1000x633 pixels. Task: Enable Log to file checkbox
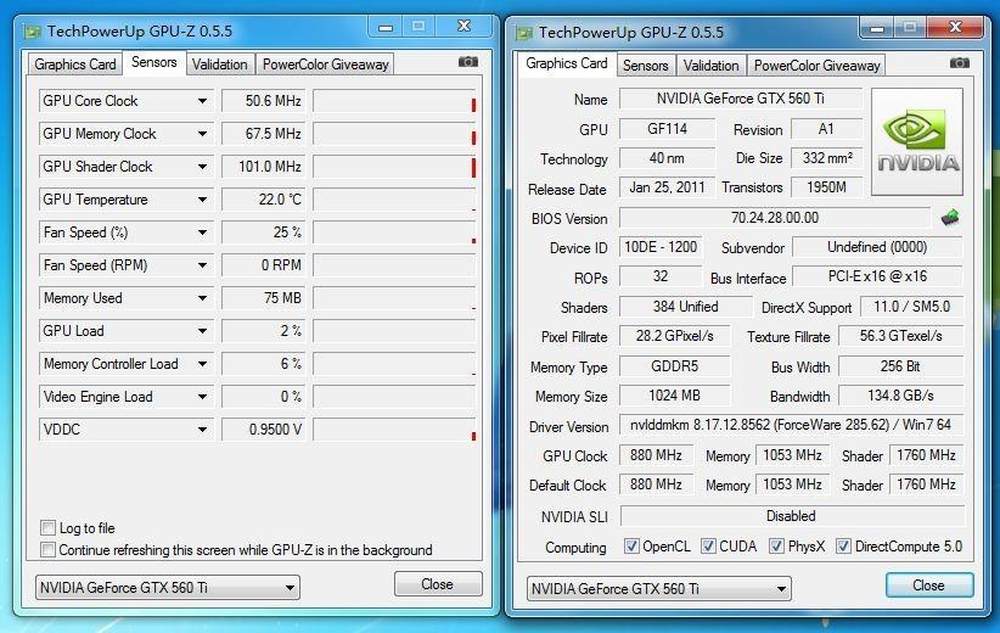click(x=48, y=528)
